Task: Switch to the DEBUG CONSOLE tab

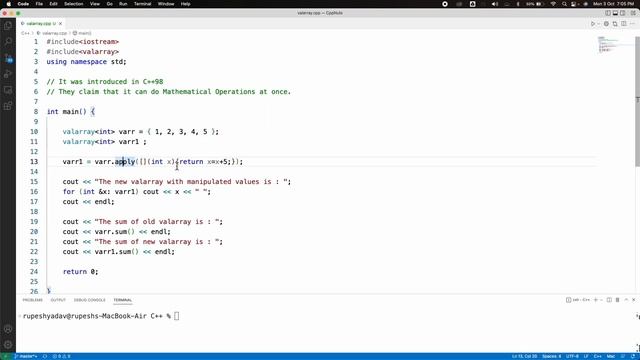Action: click(x=89, y=300)
